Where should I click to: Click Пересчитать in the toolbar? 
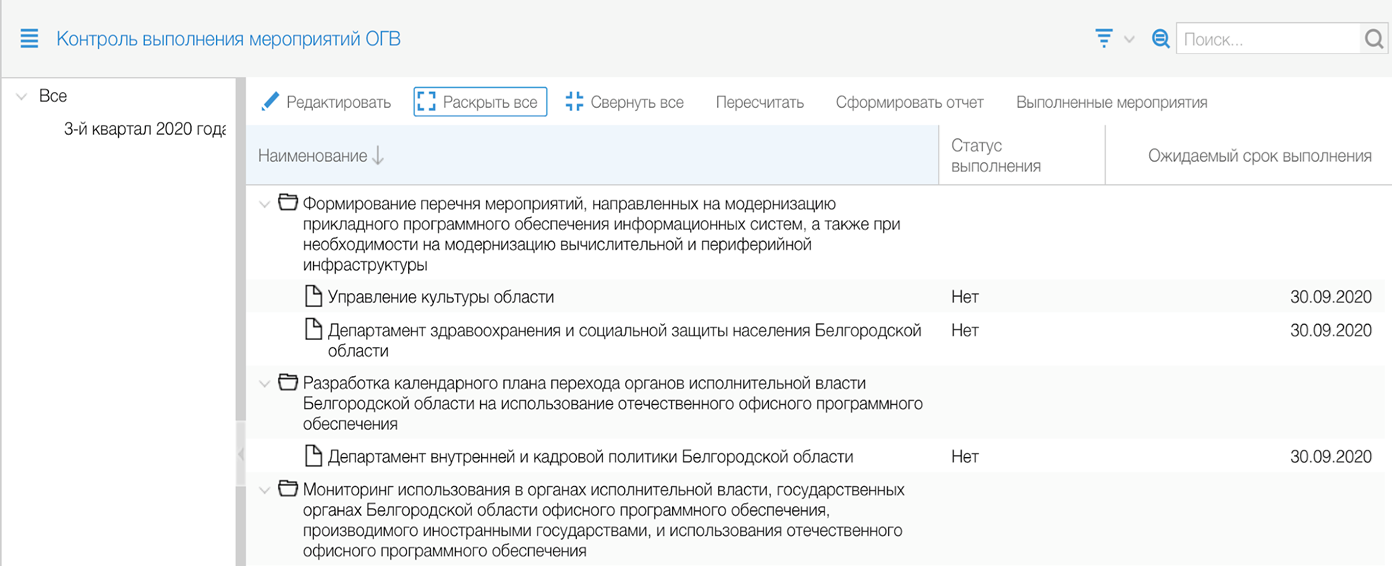click(x=759, y=102)
